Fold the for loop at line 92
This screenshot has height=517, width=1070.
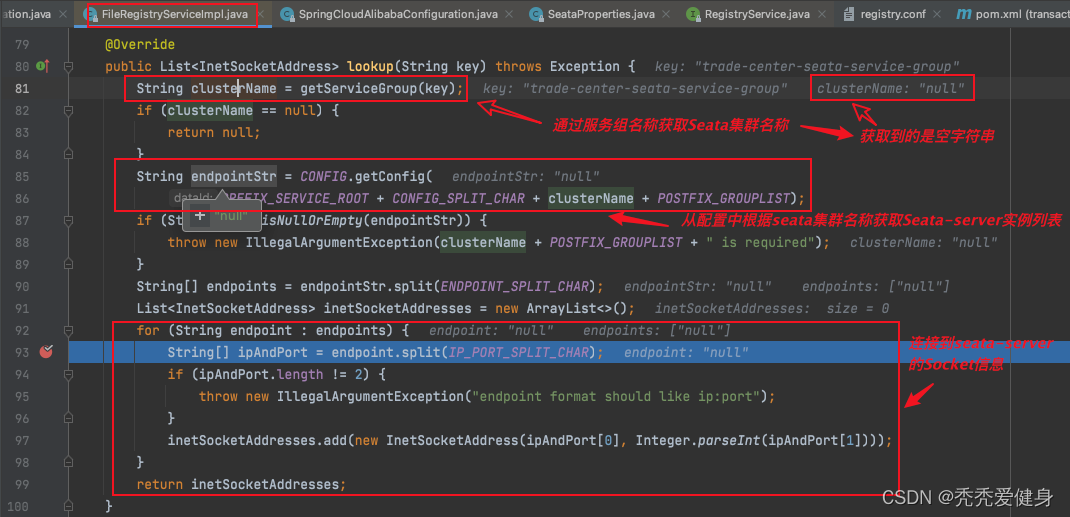69,330
